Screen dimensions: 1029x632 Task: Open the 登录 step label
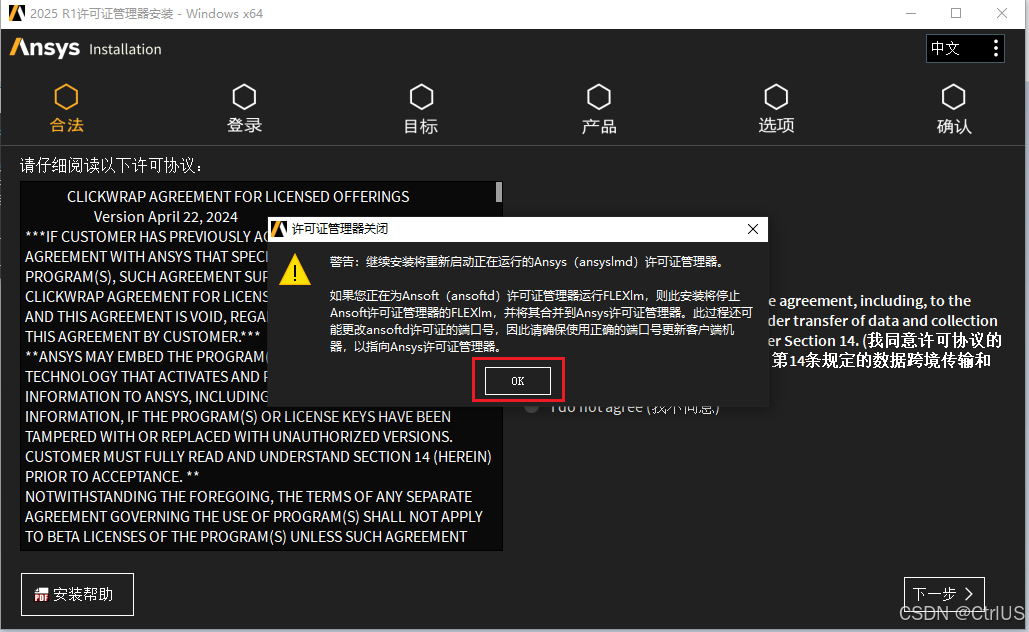tap(244, 125)
